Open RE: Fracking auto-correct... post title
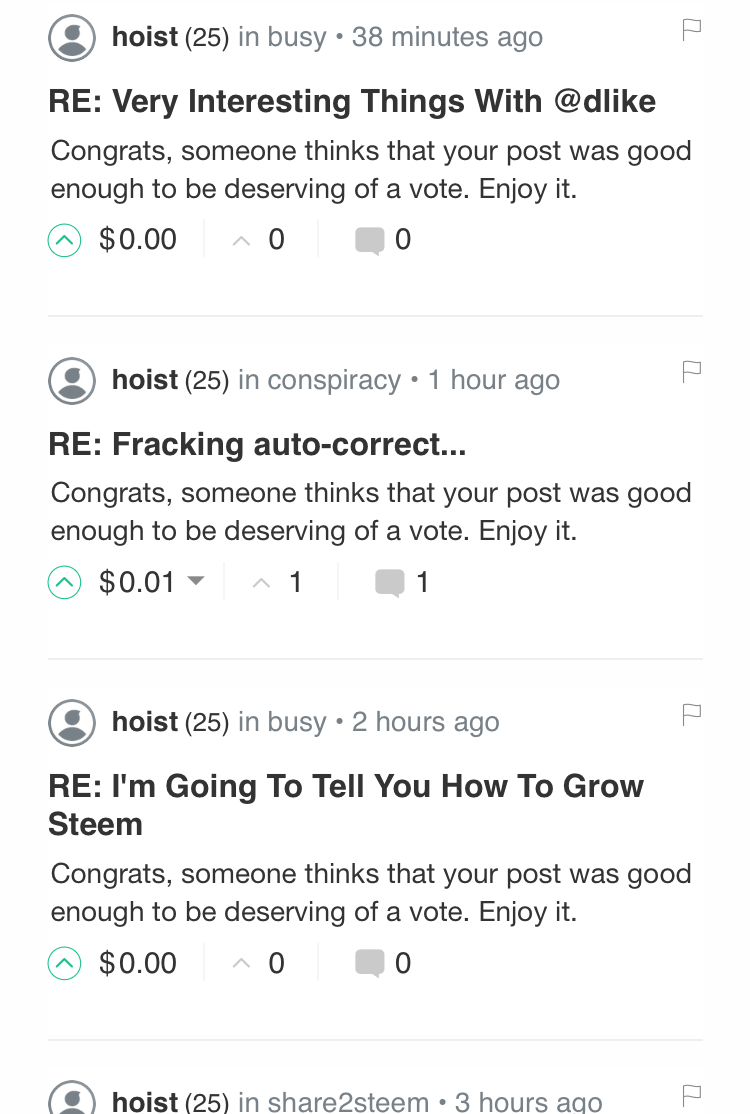 coord(257,445)
